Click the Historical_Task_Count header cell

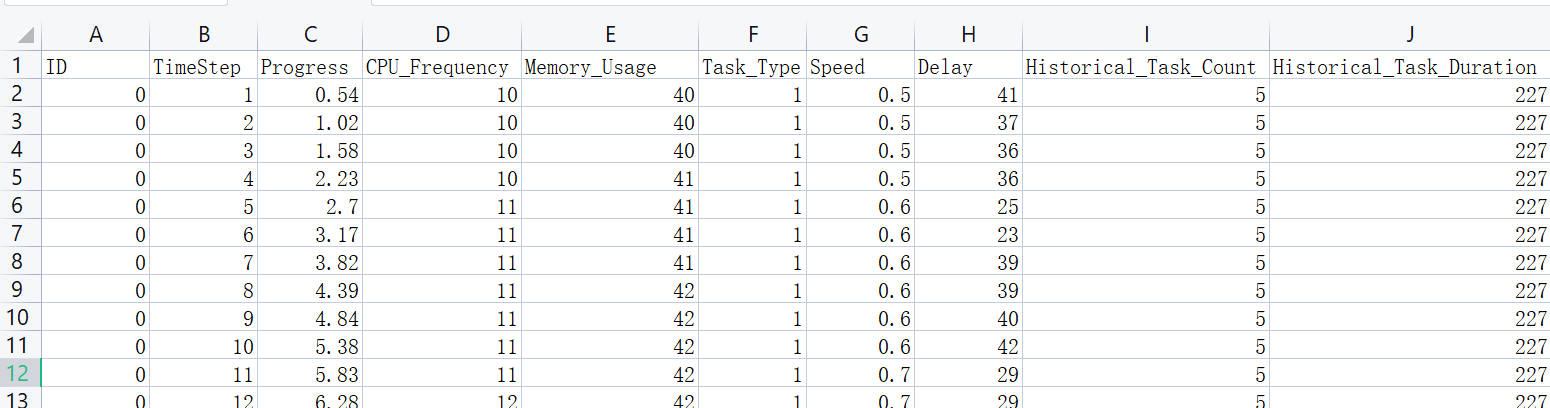(1146, 66)
